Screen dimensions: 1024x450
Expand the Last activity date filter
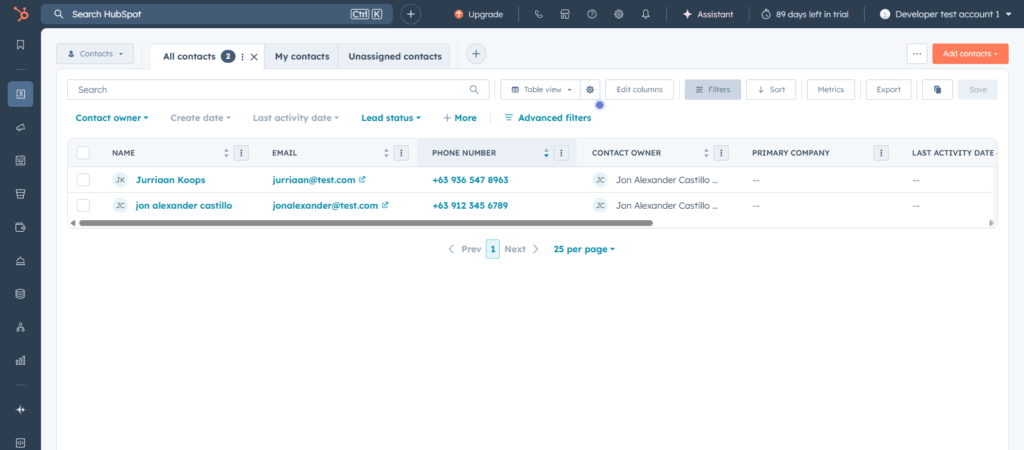pyautogui.click(x=296, y=118)
